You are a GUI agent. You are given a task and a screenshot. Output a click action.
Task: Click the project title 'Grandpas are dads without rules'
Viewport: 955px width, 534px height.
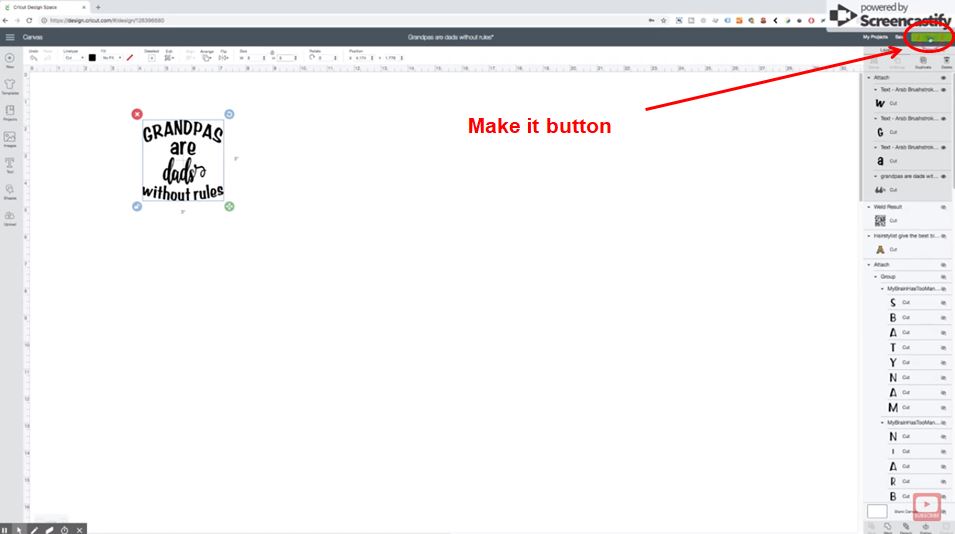pos(451,37)
